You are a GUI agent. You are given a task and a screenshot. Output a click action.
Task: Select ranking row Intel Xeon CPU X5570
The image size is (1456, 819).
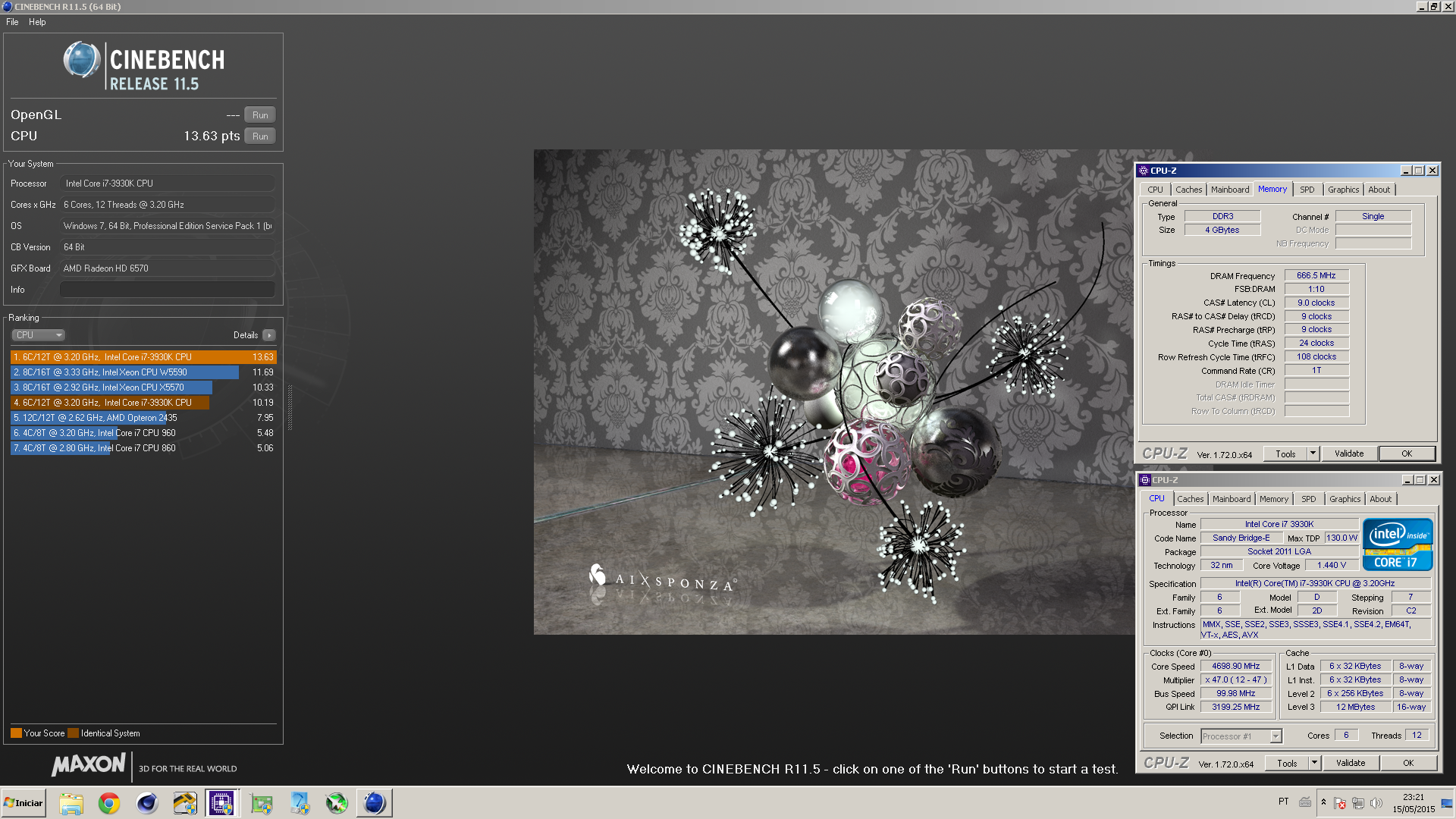pos(143,388)
